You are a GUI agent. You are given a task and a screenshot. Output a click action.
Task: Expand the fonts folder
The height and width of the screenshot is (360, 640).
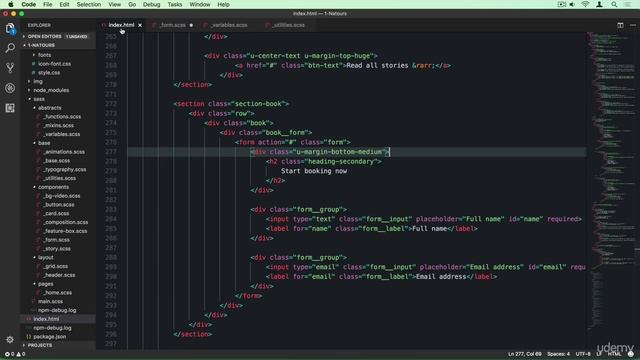tap(44, 55)
